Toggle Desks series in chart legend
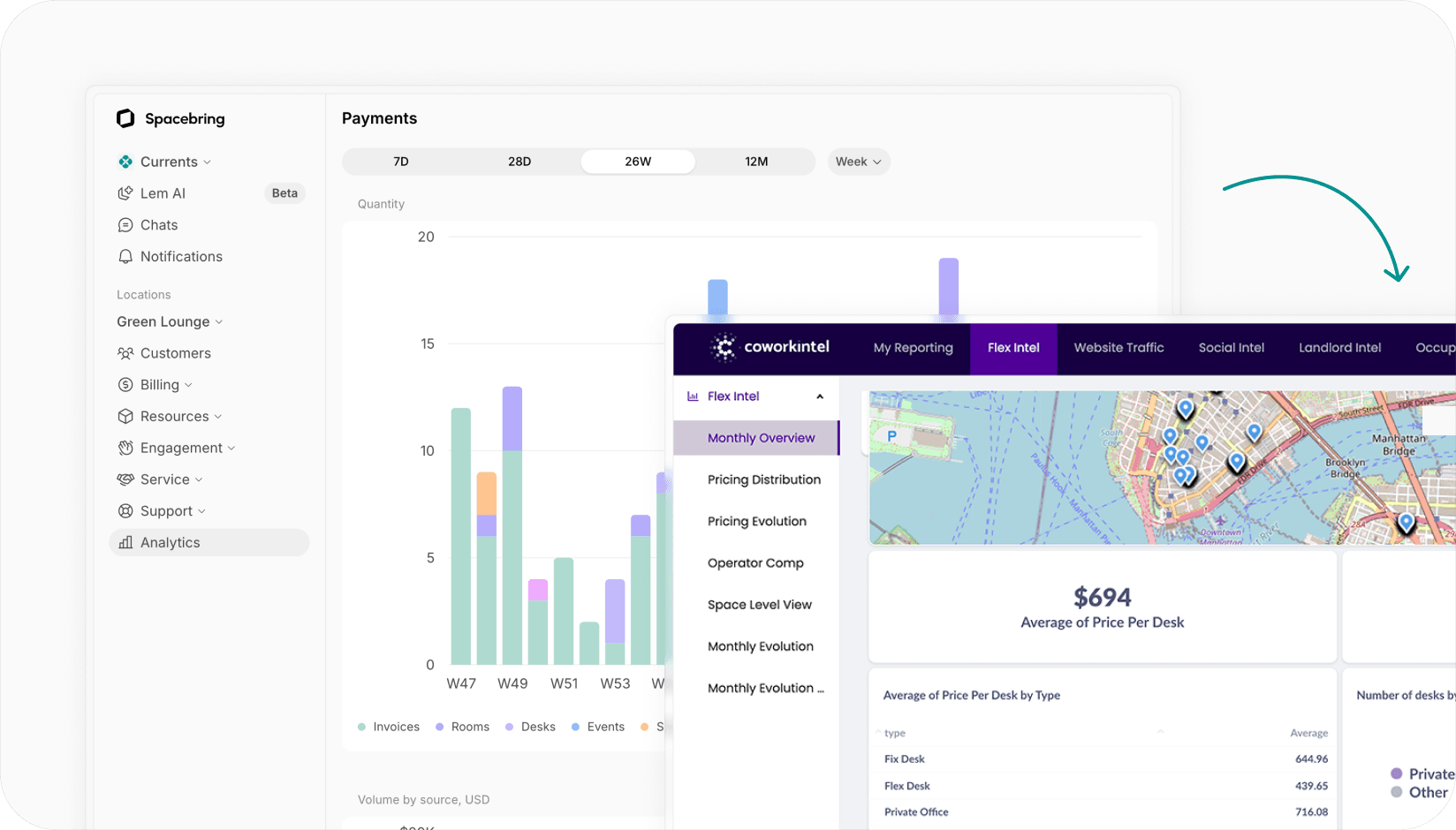 530,727
